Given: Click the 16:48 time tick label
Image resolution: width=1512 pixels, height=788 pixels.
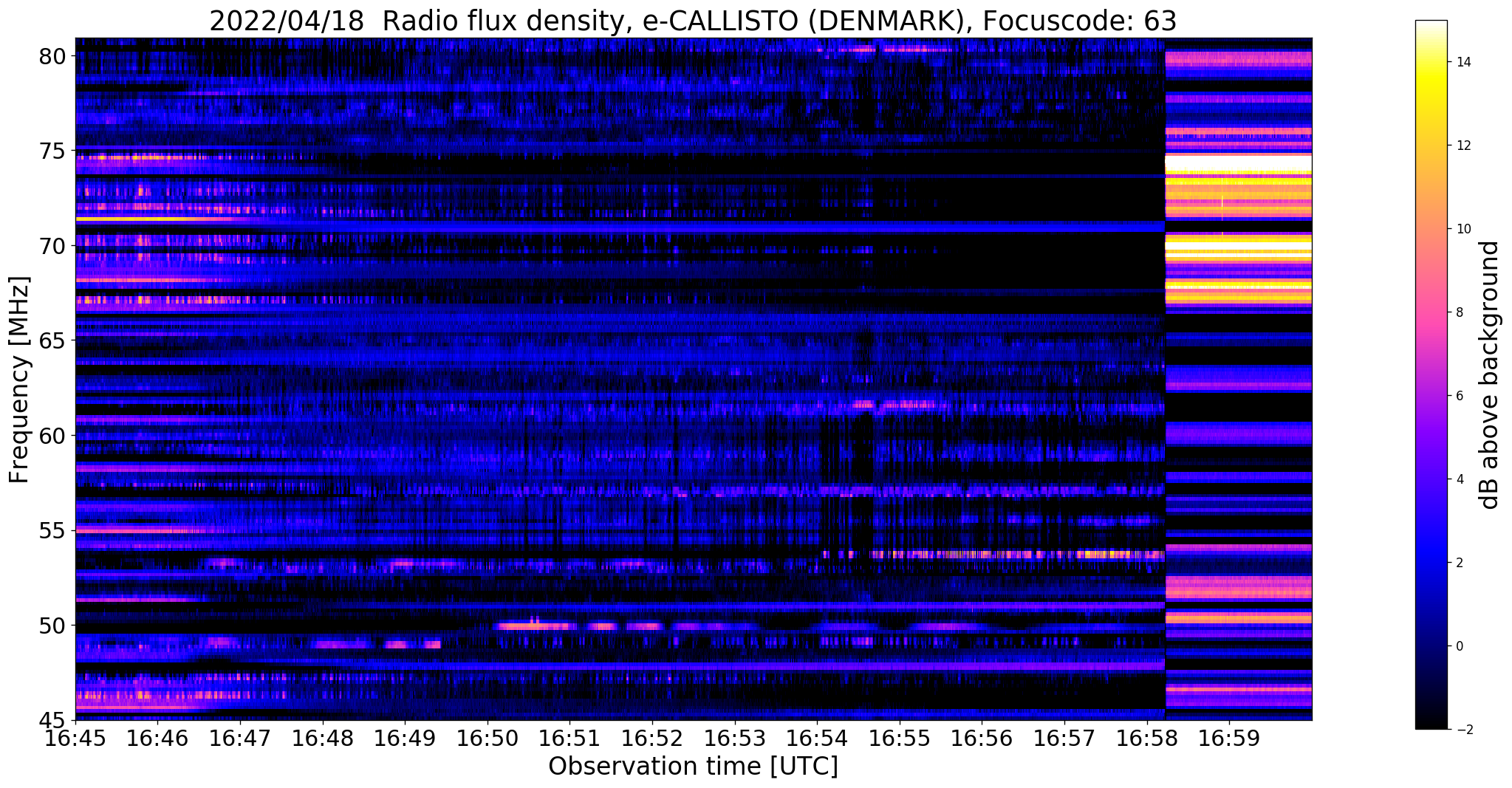Looking at the screenshot, I should point(322,738).
